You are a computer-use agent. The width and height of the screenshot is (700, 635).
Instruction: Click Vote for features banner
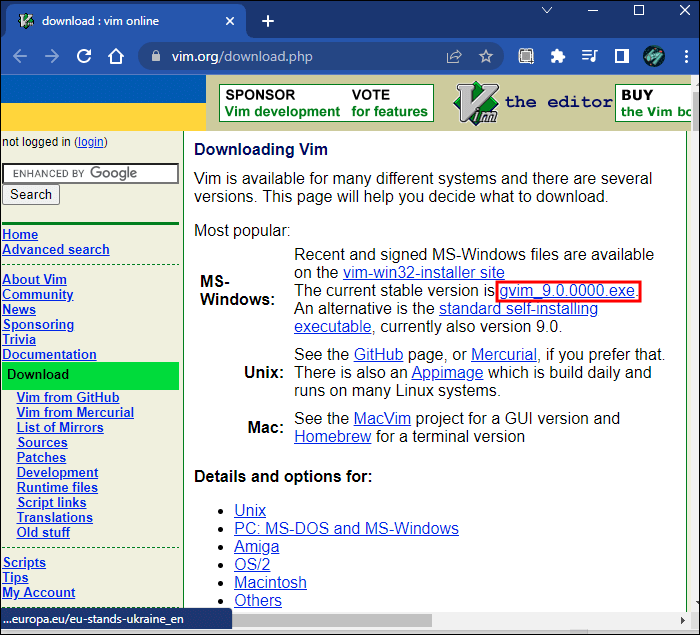389,103
